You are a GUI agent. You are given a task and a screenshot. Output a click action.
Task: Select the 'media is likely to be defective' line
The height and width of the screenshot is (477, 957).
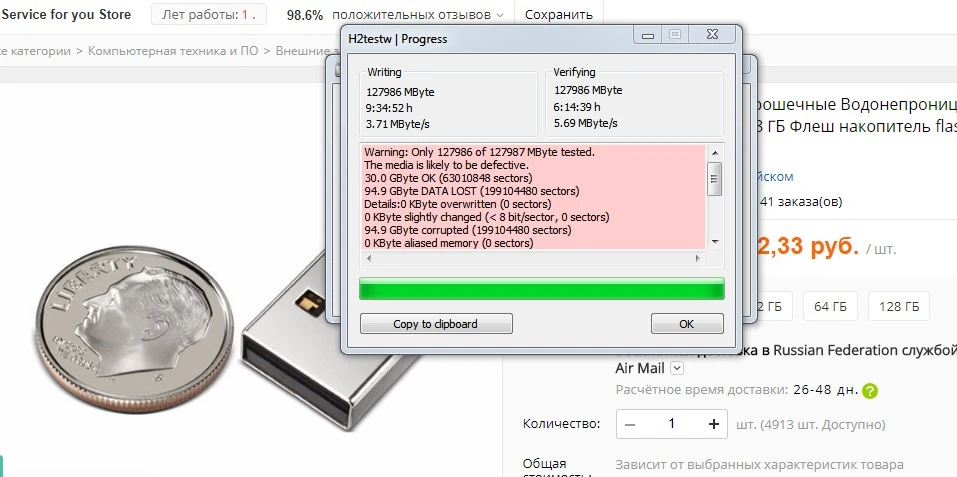[446, 165]
